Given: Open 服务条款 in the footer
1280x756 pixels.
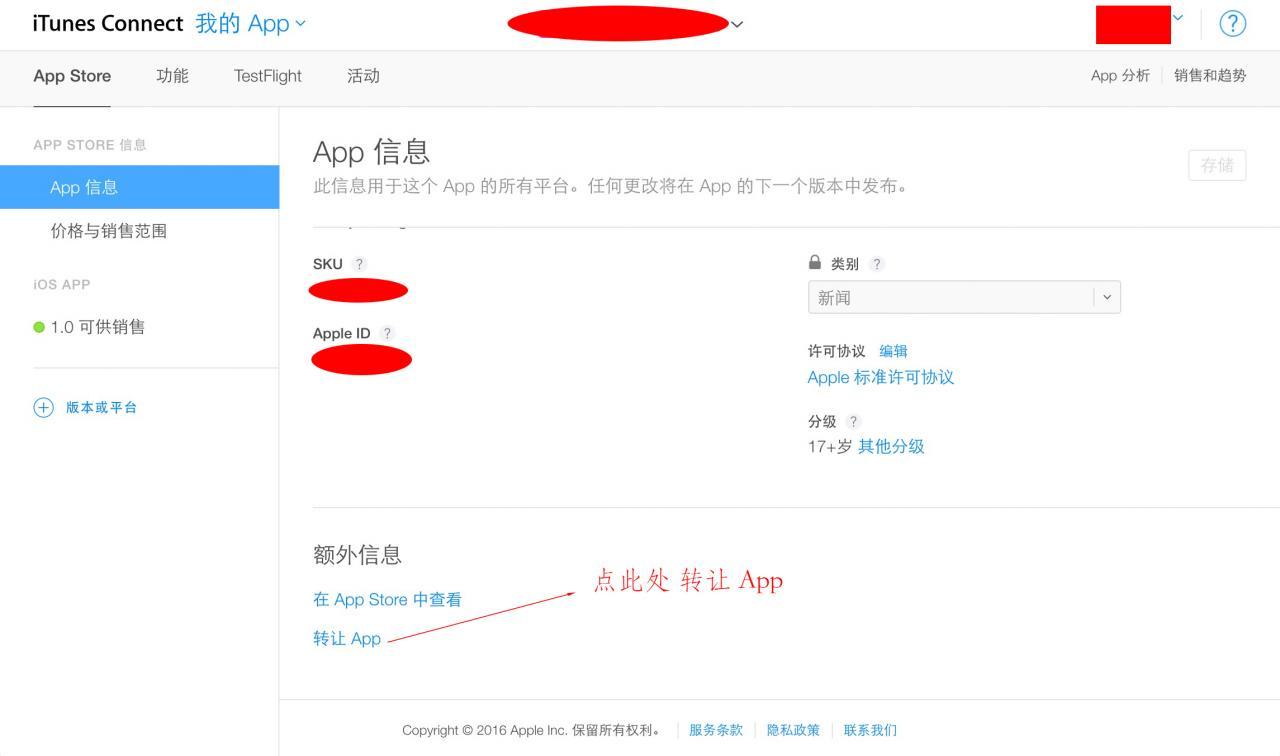Looking at the screenshot, I should tap(716, 730).
